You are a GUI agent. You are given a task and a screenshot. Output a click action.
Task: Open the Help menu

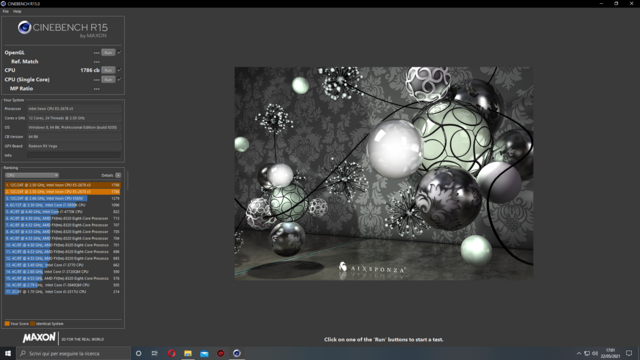pos(17,11)
